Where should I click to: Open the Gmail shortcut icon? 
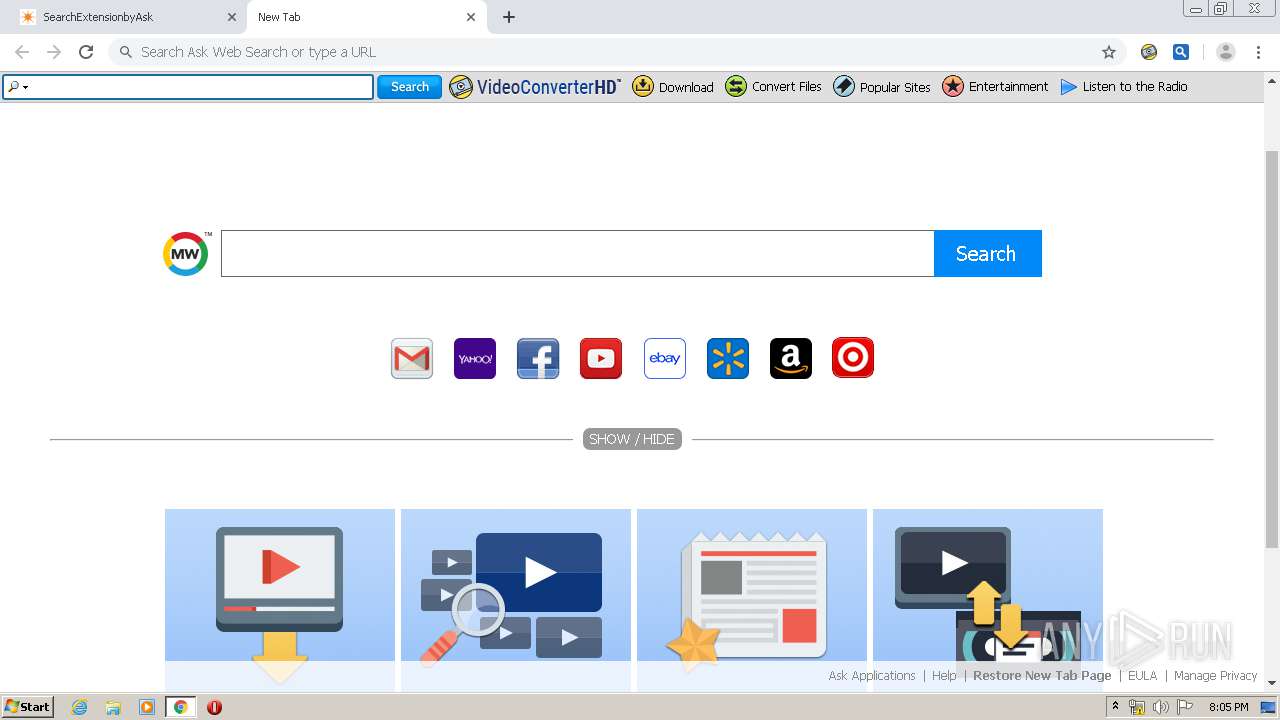(412, 358)
